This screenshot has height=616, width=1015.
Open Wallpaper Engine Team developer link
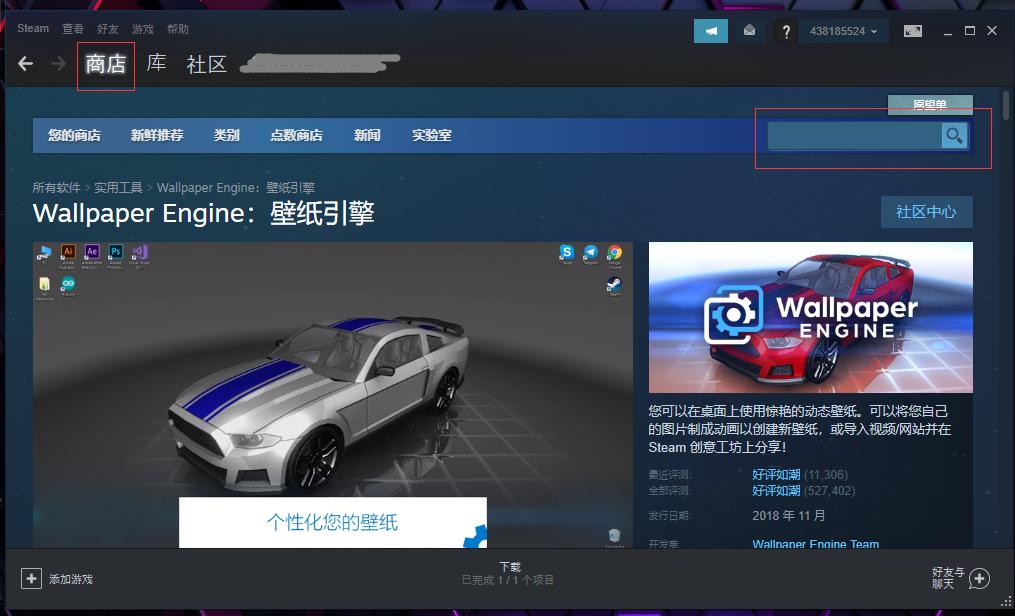pos(816,544)
